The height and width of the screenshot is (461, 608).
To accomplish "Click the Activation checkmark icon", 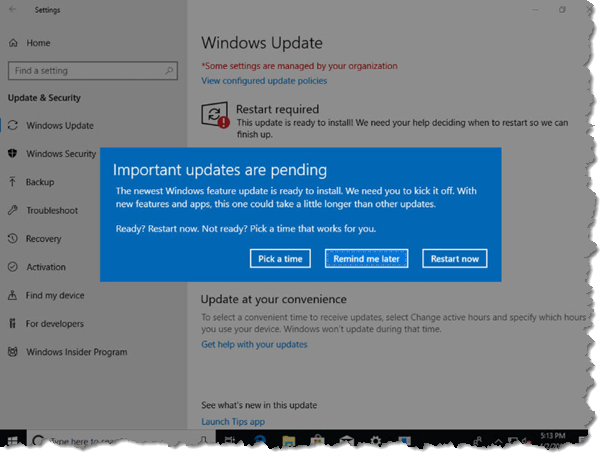I will pos(12,267).
